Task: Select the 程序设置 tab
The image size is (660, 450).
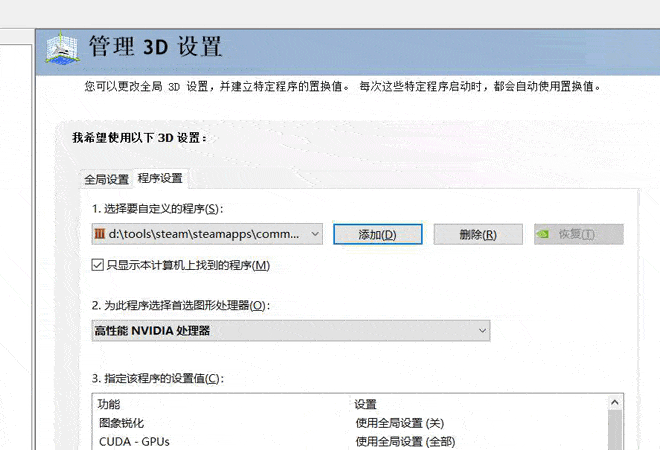Action: click(x=161, y=178)
